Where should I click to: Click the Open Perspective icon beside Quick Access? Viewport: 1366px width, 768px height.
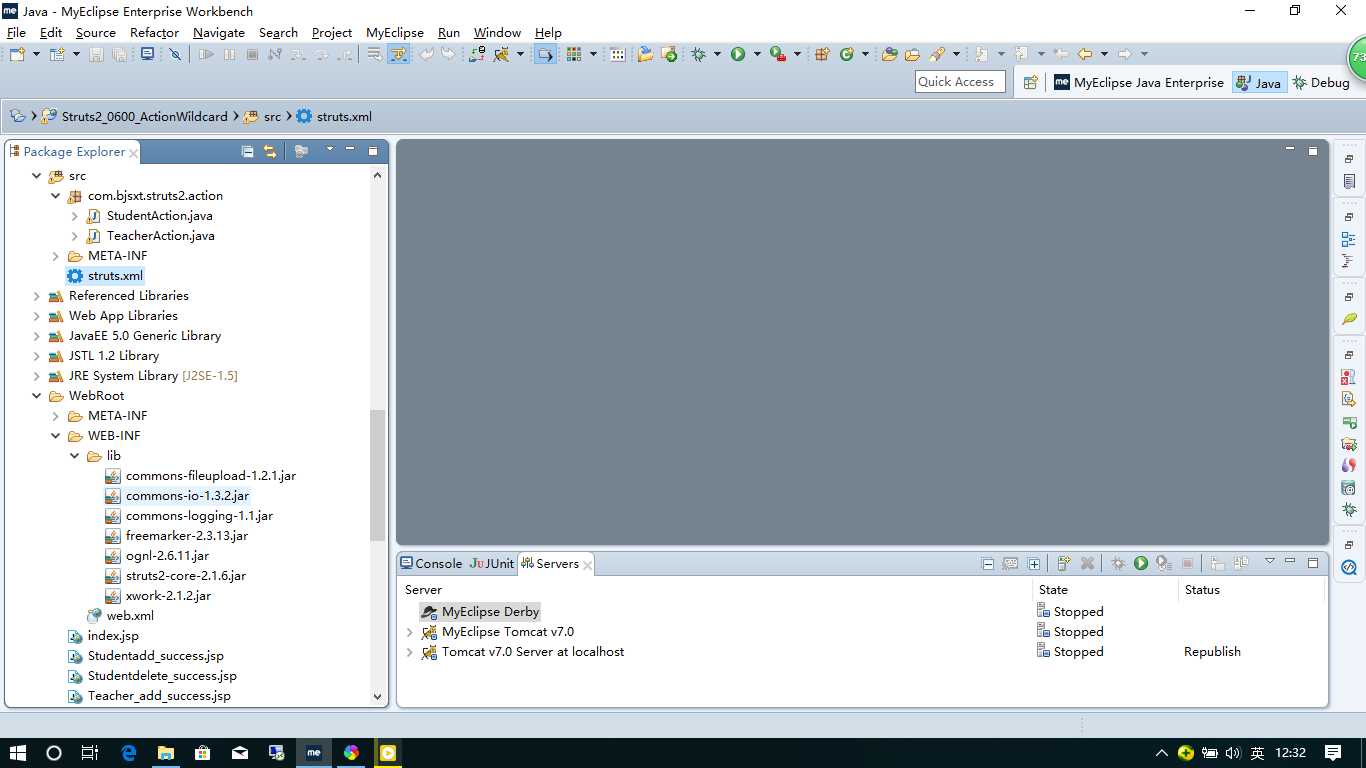(1031, 83)
